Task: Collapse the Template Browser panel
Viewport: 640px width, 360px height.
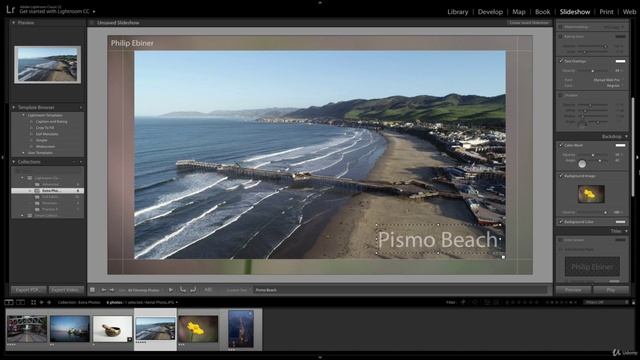Action: click(13, 107)
